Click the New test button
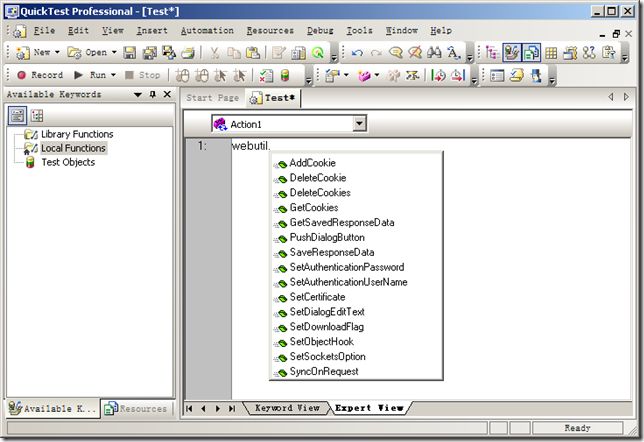This screenshot has width=644, height=442. tap(33, 53)
